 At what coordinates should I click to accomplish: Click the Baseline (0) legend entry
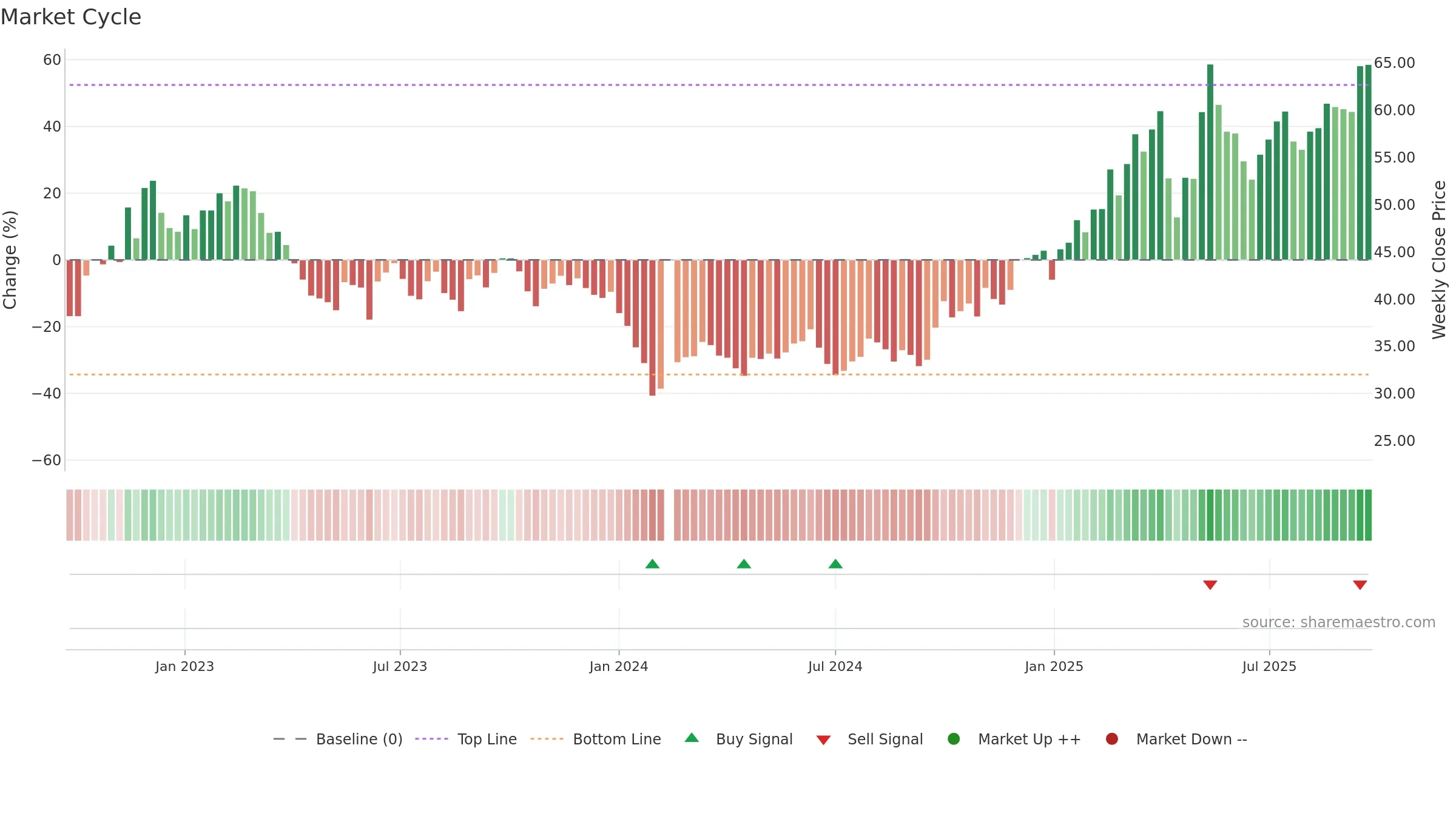338,739
